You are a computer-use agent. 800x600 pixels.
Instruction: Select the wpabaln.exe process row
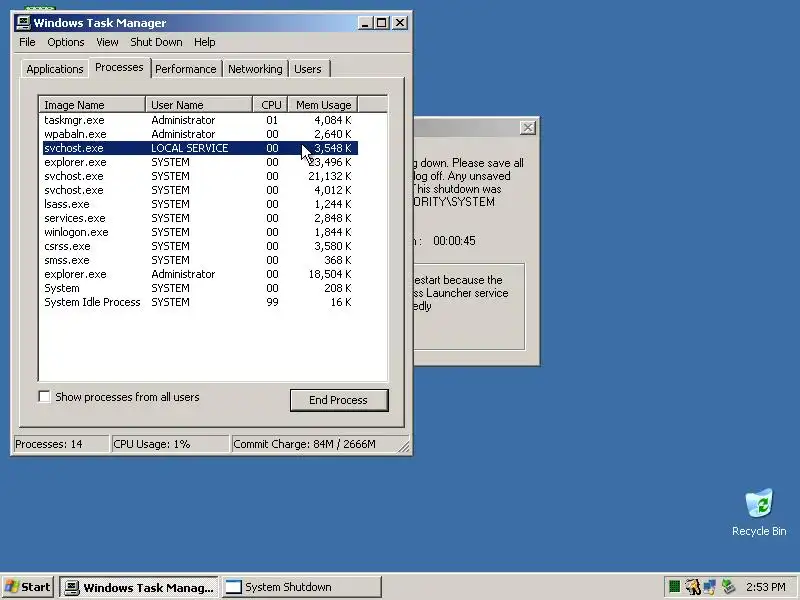(x=200, y=134)
